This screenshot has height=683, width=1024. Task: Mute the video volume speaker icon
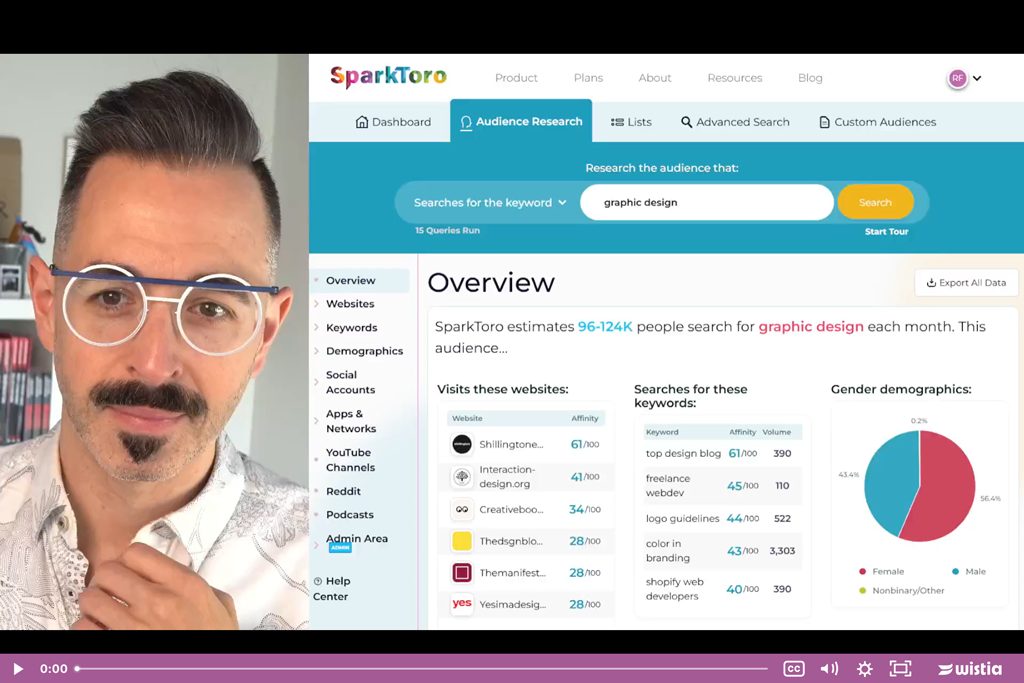point(829,669)
